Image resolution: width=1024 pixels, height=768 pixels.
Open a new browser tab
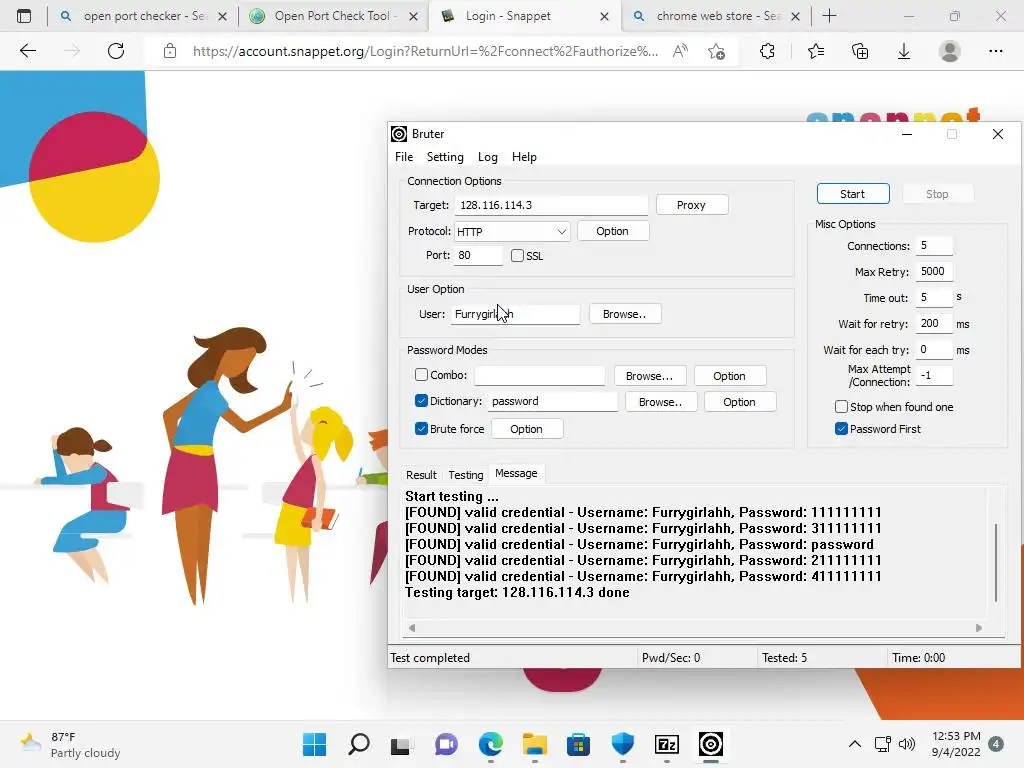coord(829,16)
